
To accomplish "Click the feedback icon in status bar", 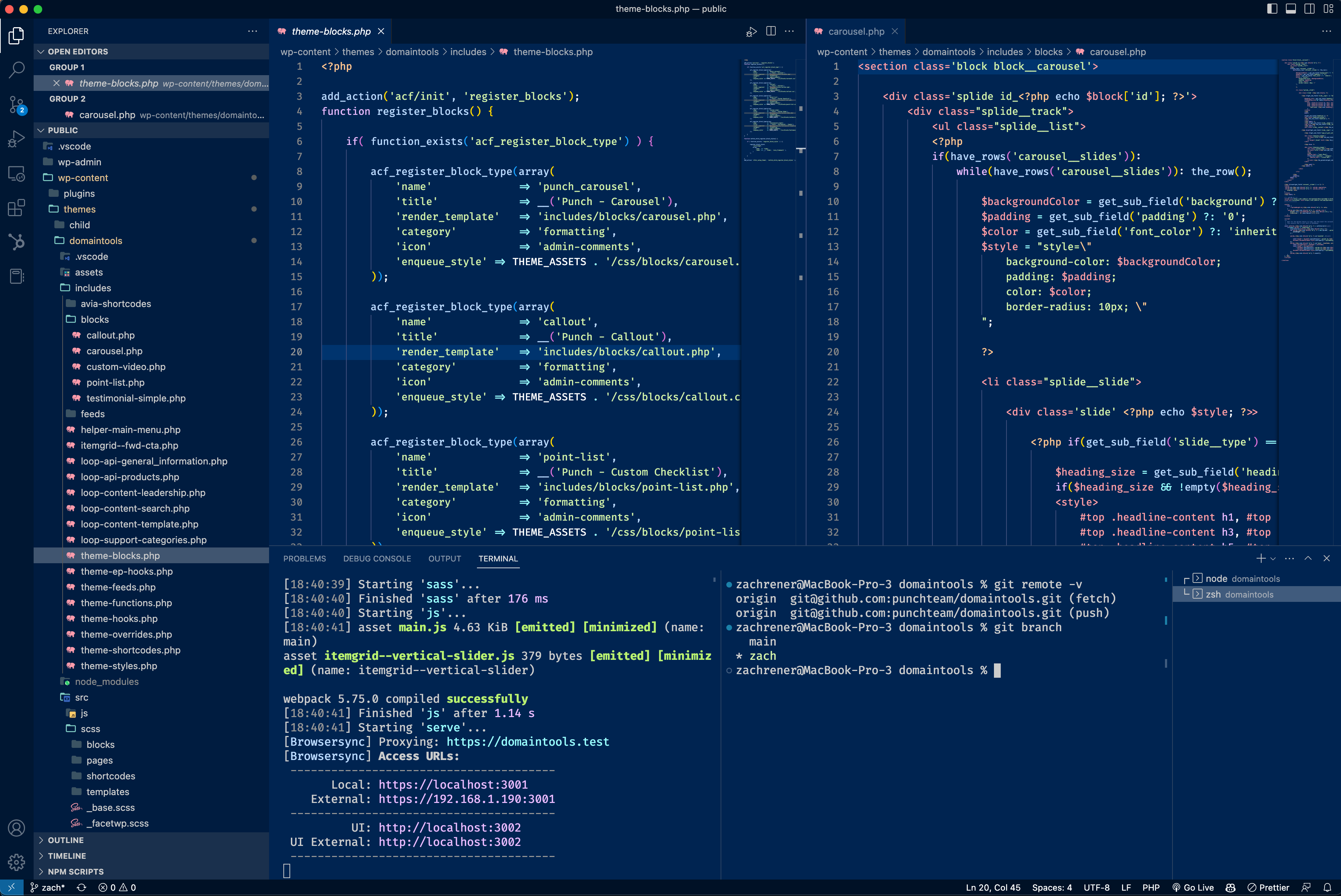I will click(1306, 887).
